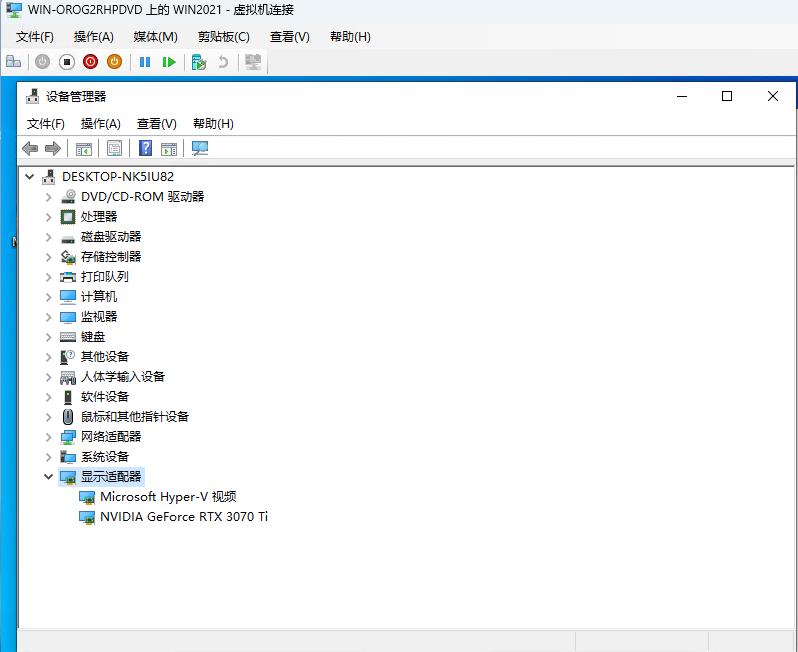Open the 媒体(M) menu

[x=155, y=37]
